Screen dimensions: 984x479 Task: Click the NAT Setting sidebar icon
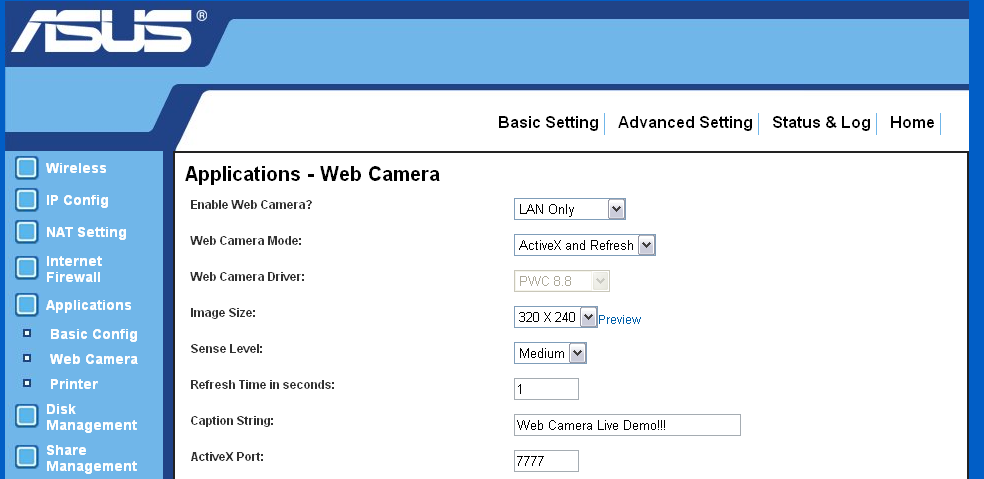point(27,233)
